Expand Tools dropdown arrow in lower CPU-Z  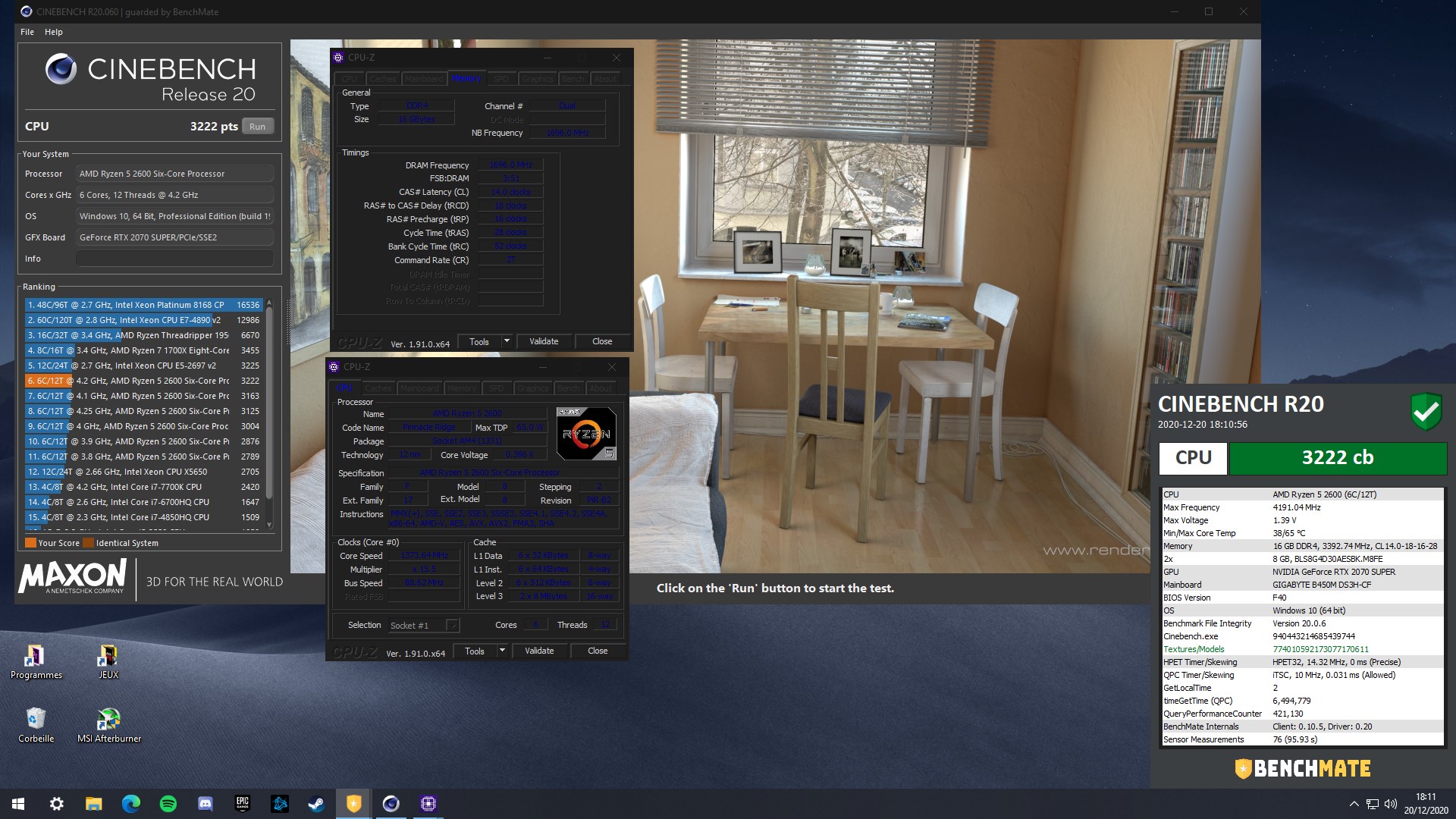coord(502,651)
